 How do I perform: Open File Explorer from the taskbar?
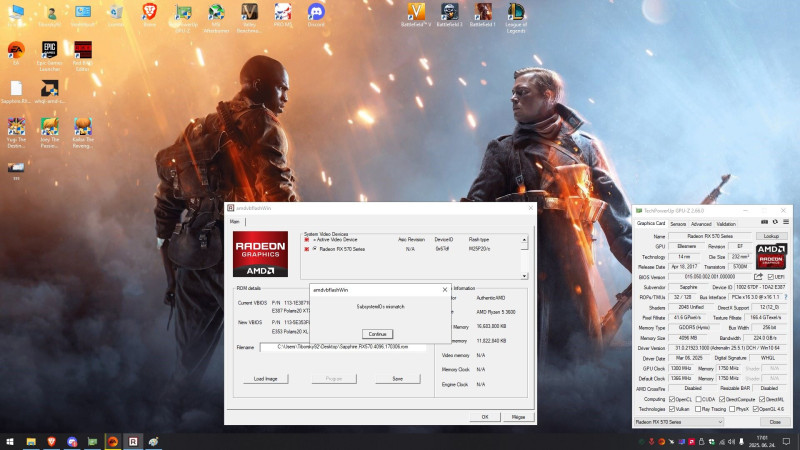coord(31,441)
